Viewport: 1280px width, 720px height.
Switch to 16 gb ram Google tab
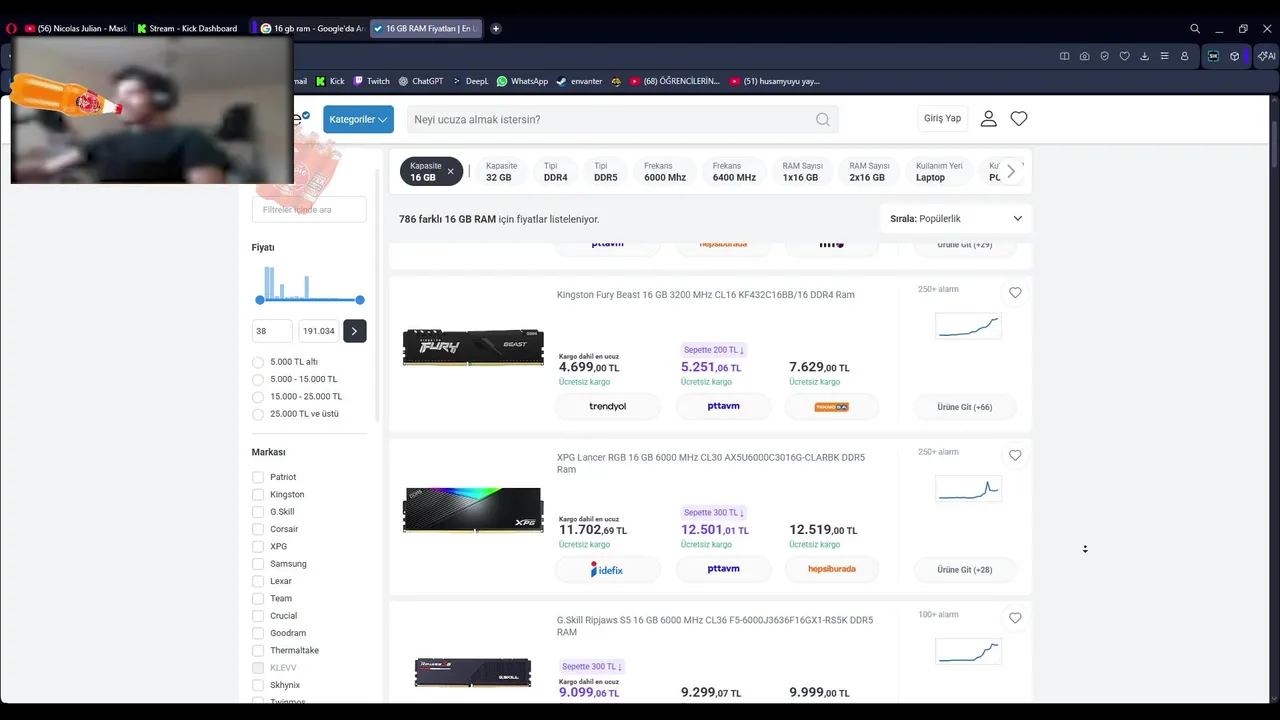click(312, 28)
